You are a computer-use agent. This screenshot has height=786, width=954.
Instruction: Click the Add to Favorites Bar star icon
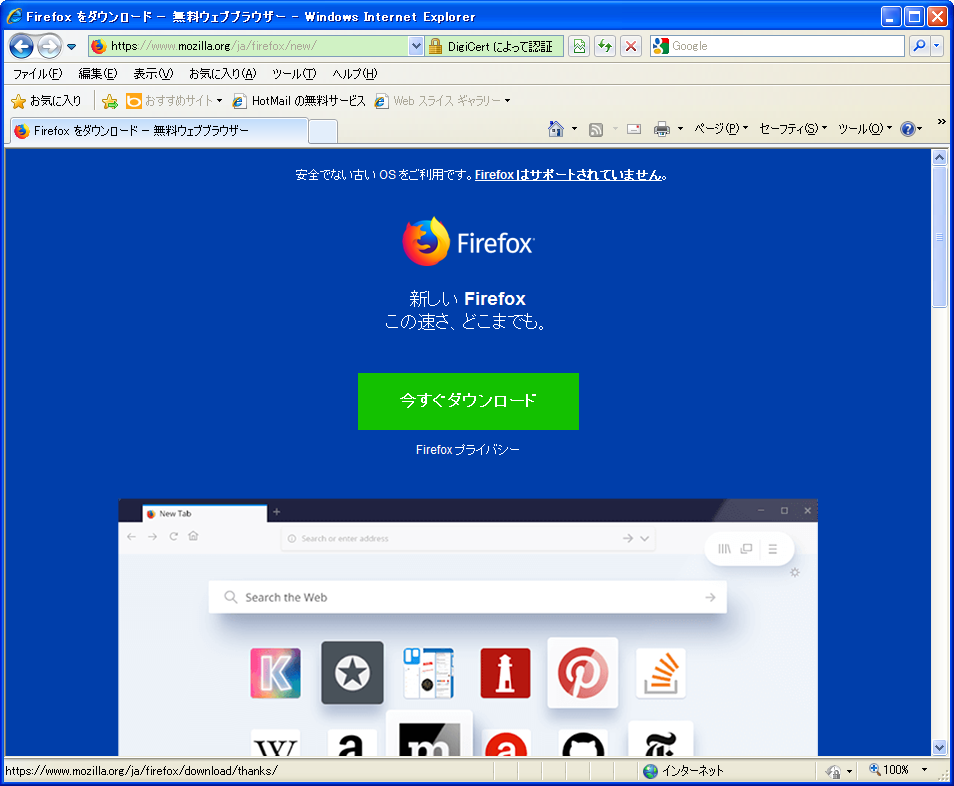click(110, 101)
